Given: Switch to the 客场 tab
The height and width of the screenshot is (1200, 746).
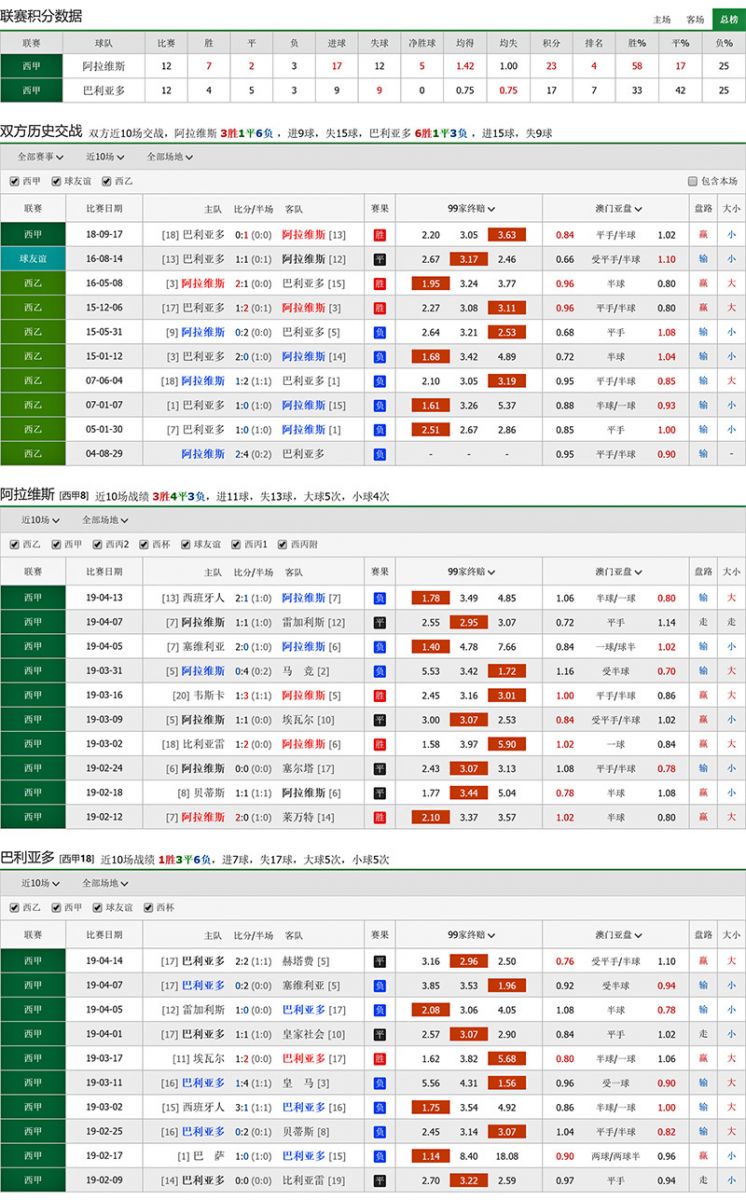Looking at the screenshot, I should [x=695, y=19].
